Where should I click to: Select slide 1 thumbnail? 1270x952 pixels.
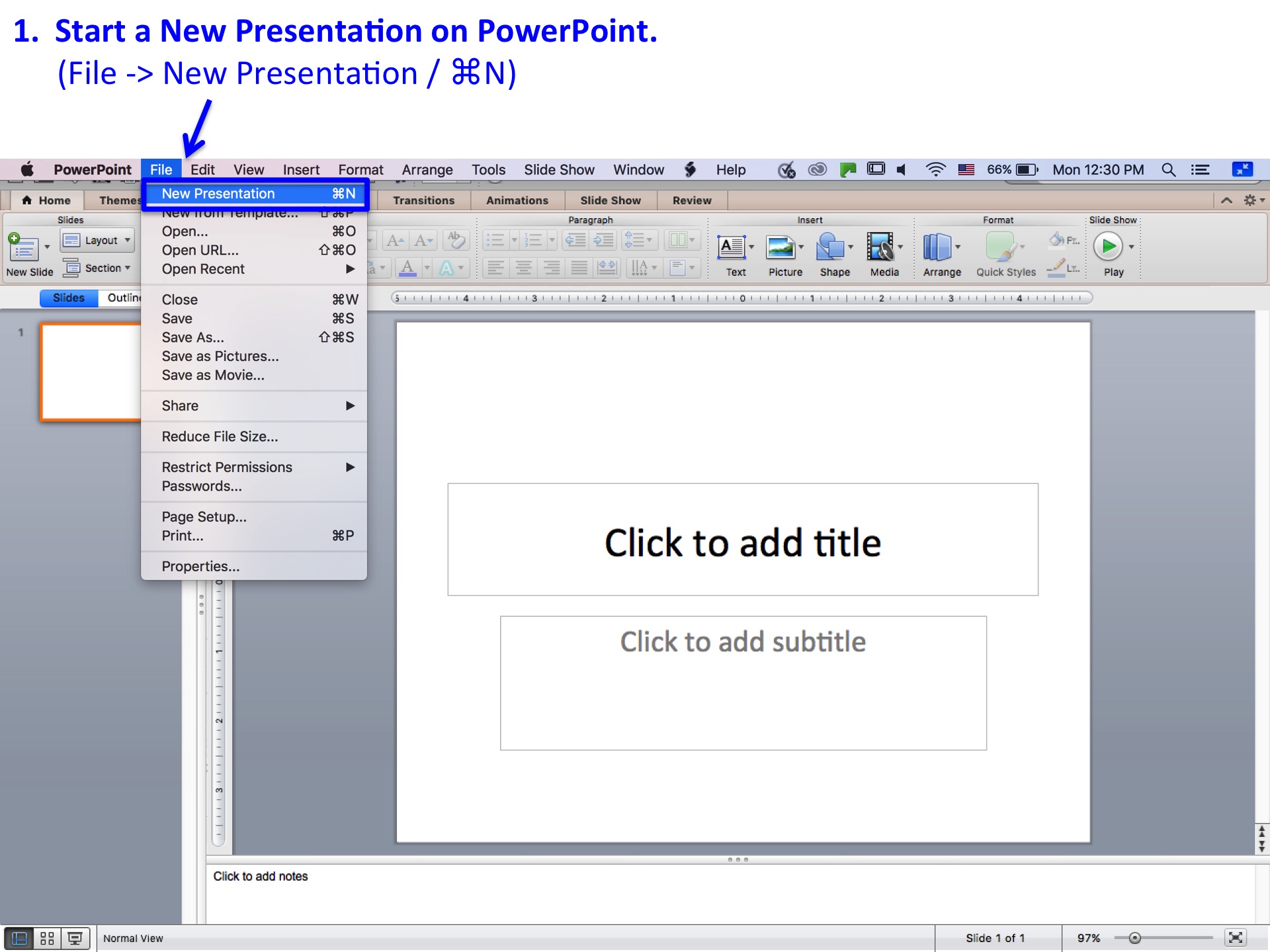pos(91,372)
